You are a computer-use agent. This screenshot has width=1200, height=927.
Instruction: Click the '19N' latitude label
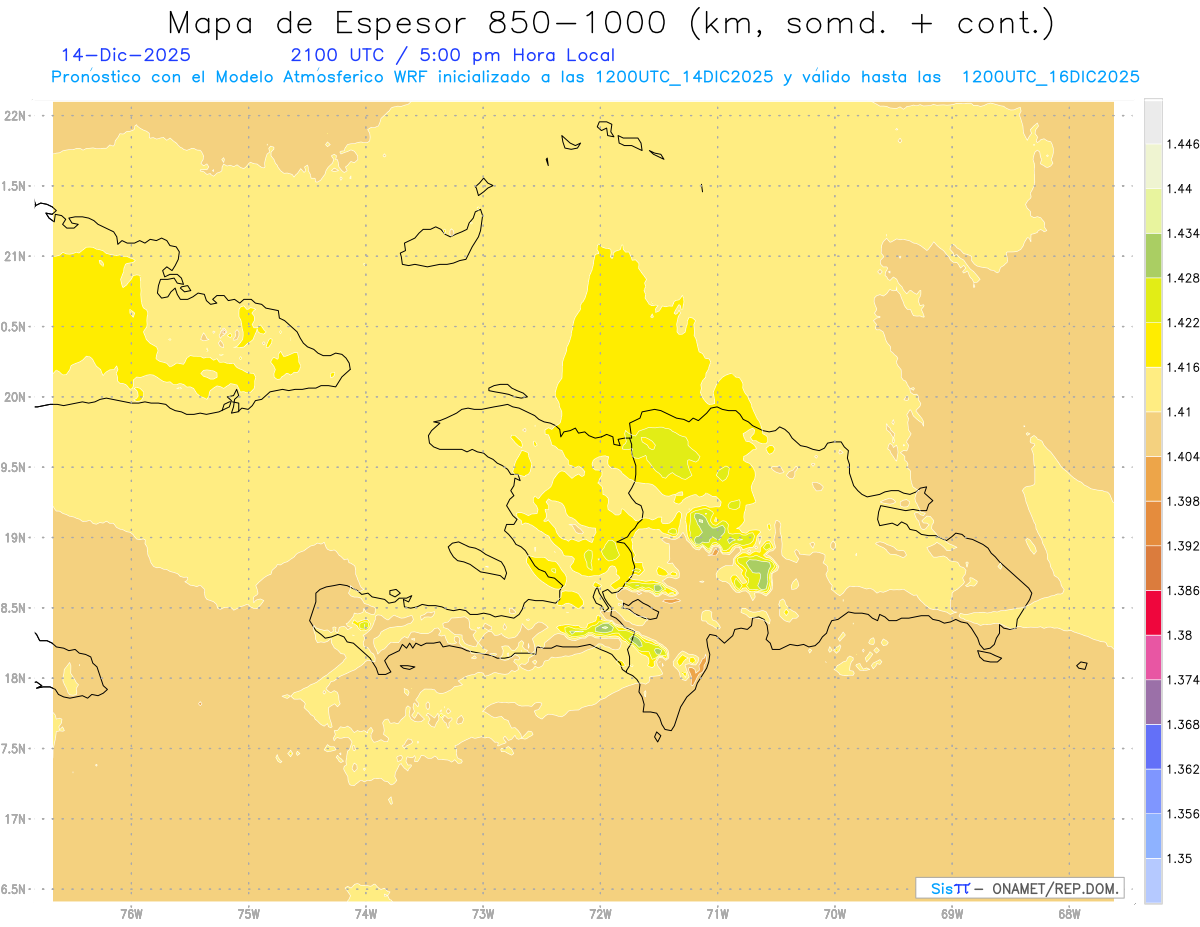point(15,538)
